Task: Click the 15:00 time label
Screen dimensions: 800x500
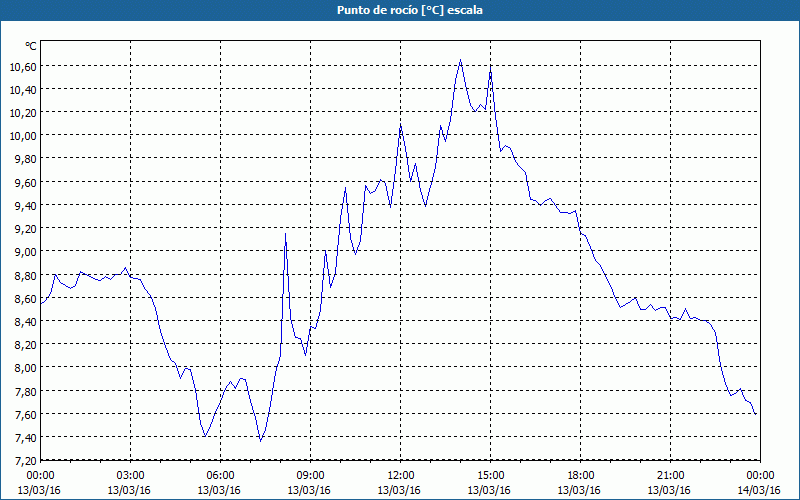Action: 490,476
